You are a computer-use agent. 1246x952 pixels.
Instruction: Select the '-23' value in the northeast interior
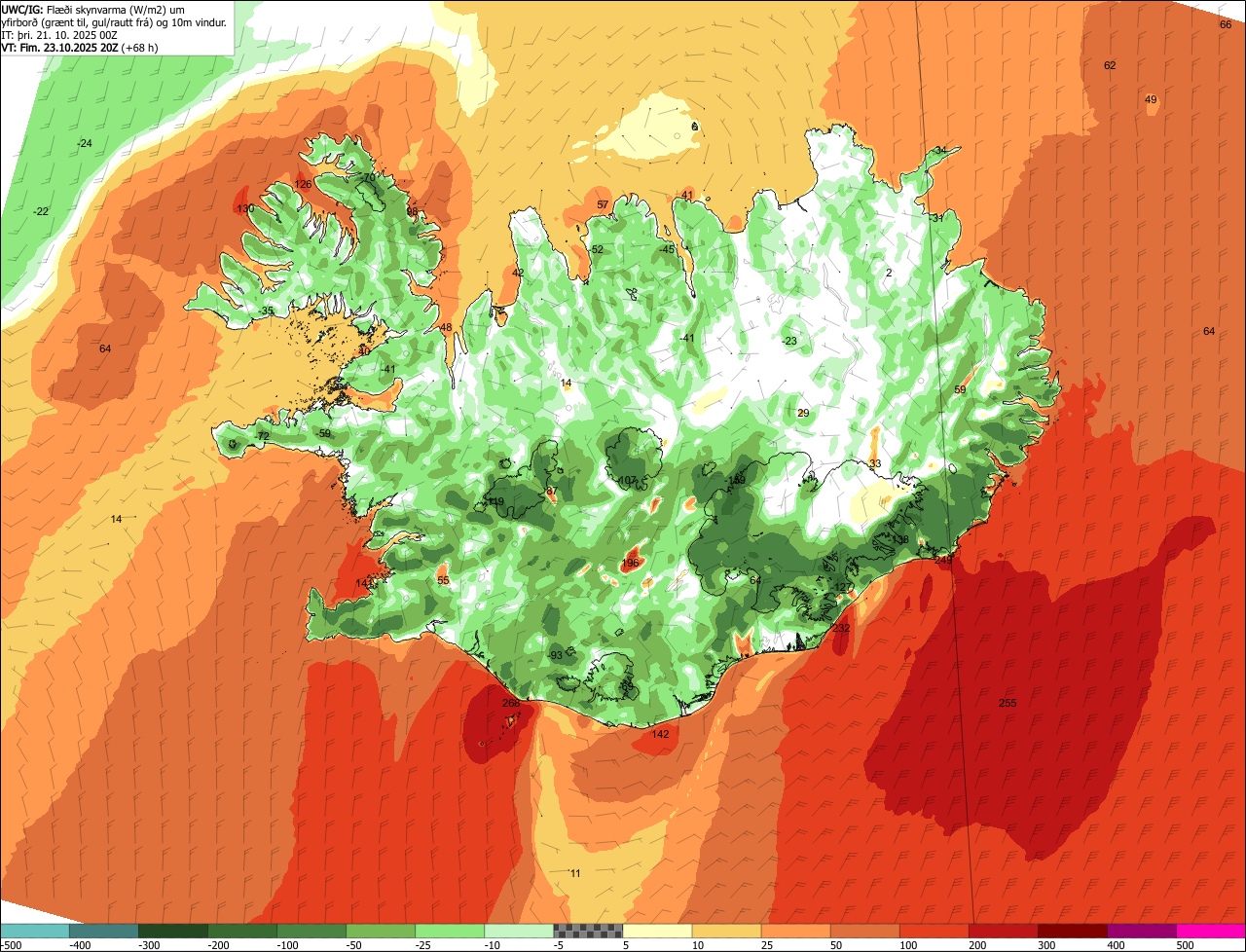pos(788,341)
